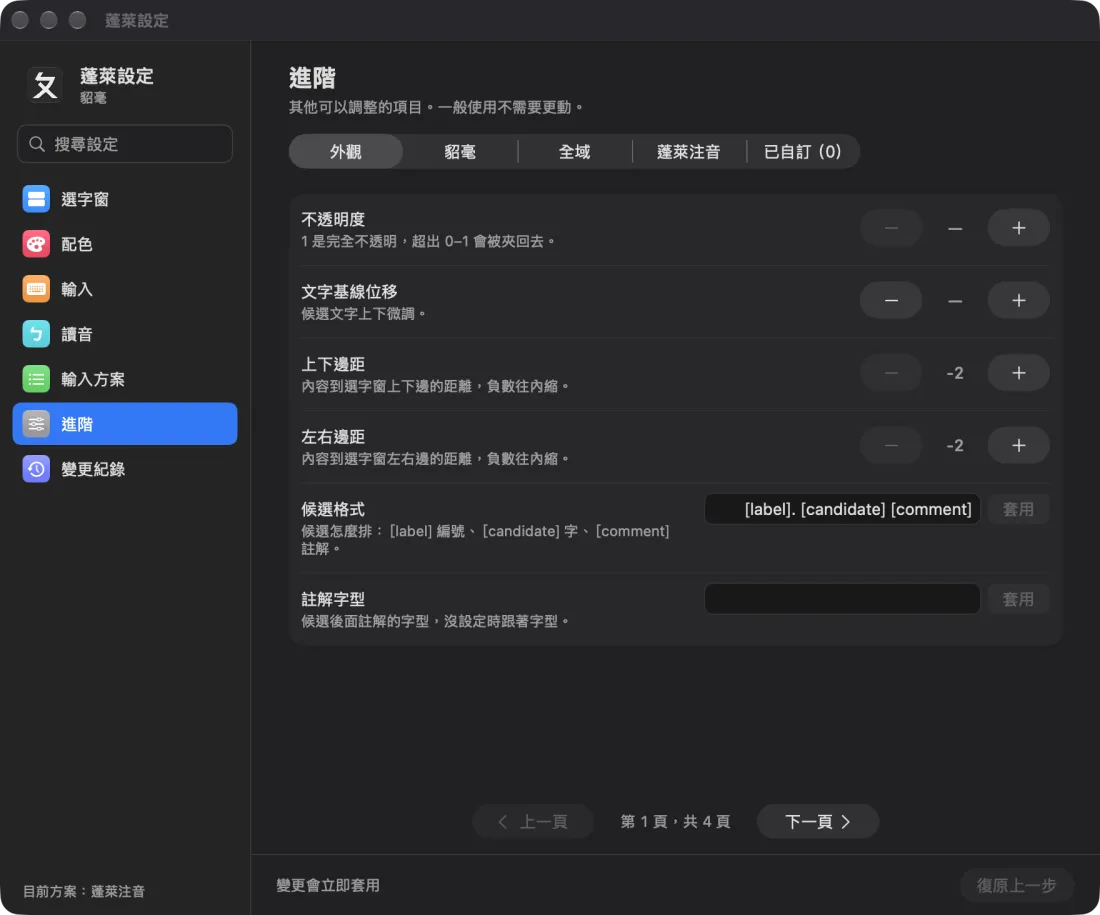Focus the 搜尋設定 search box
Viewport: 1100px width, 915px height.
tap(125, 144)
